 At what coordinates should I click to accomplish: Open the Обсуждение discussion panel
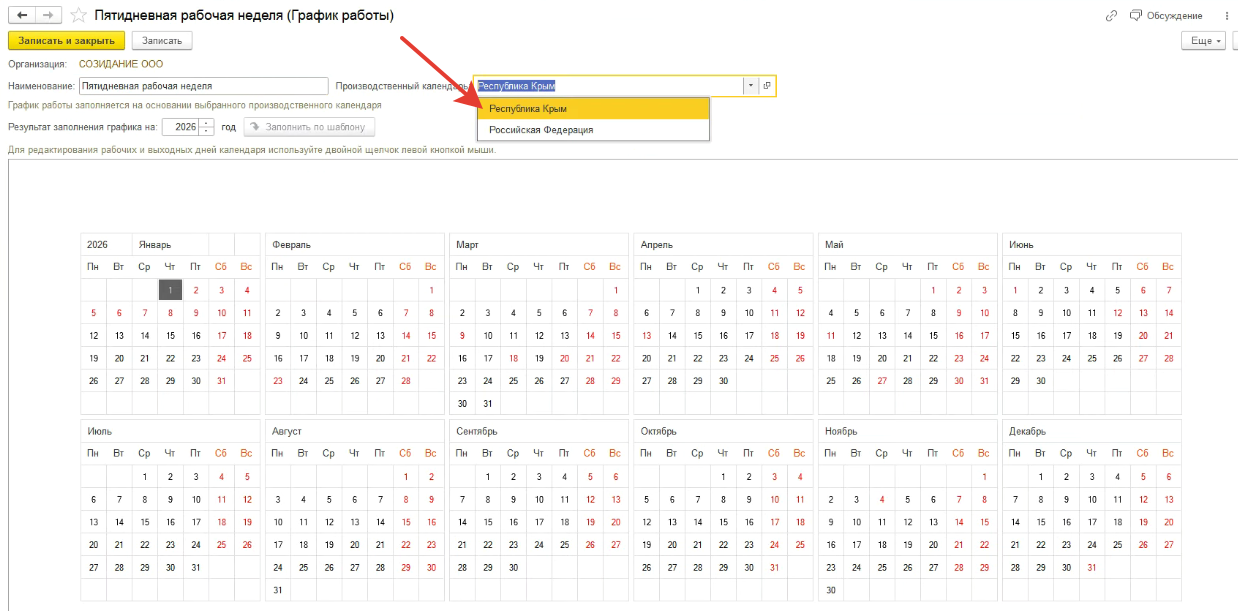coord(1166,15)
